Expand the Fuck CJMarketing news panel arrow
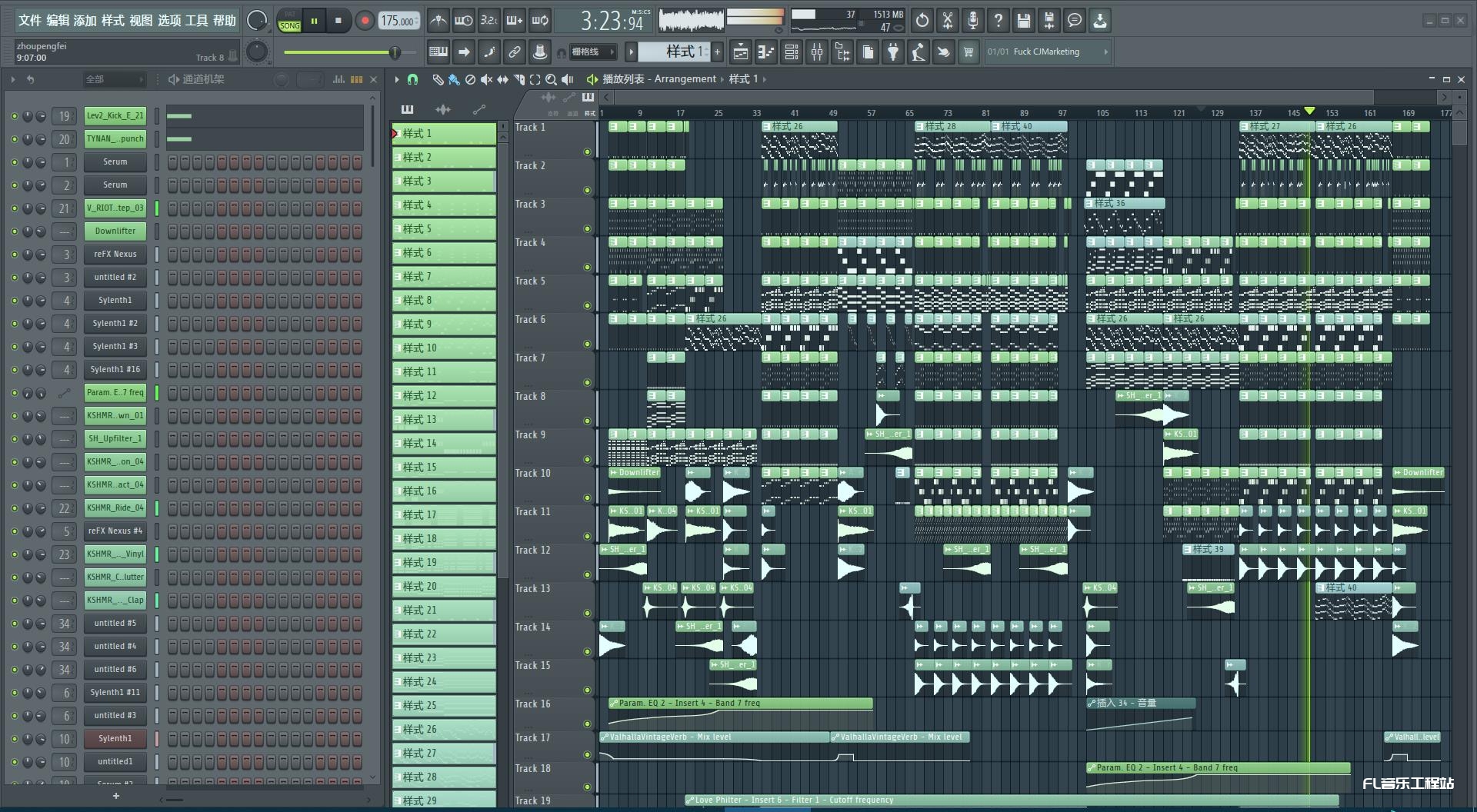This screenshot has width=1477, height=812. point(1105,52)
